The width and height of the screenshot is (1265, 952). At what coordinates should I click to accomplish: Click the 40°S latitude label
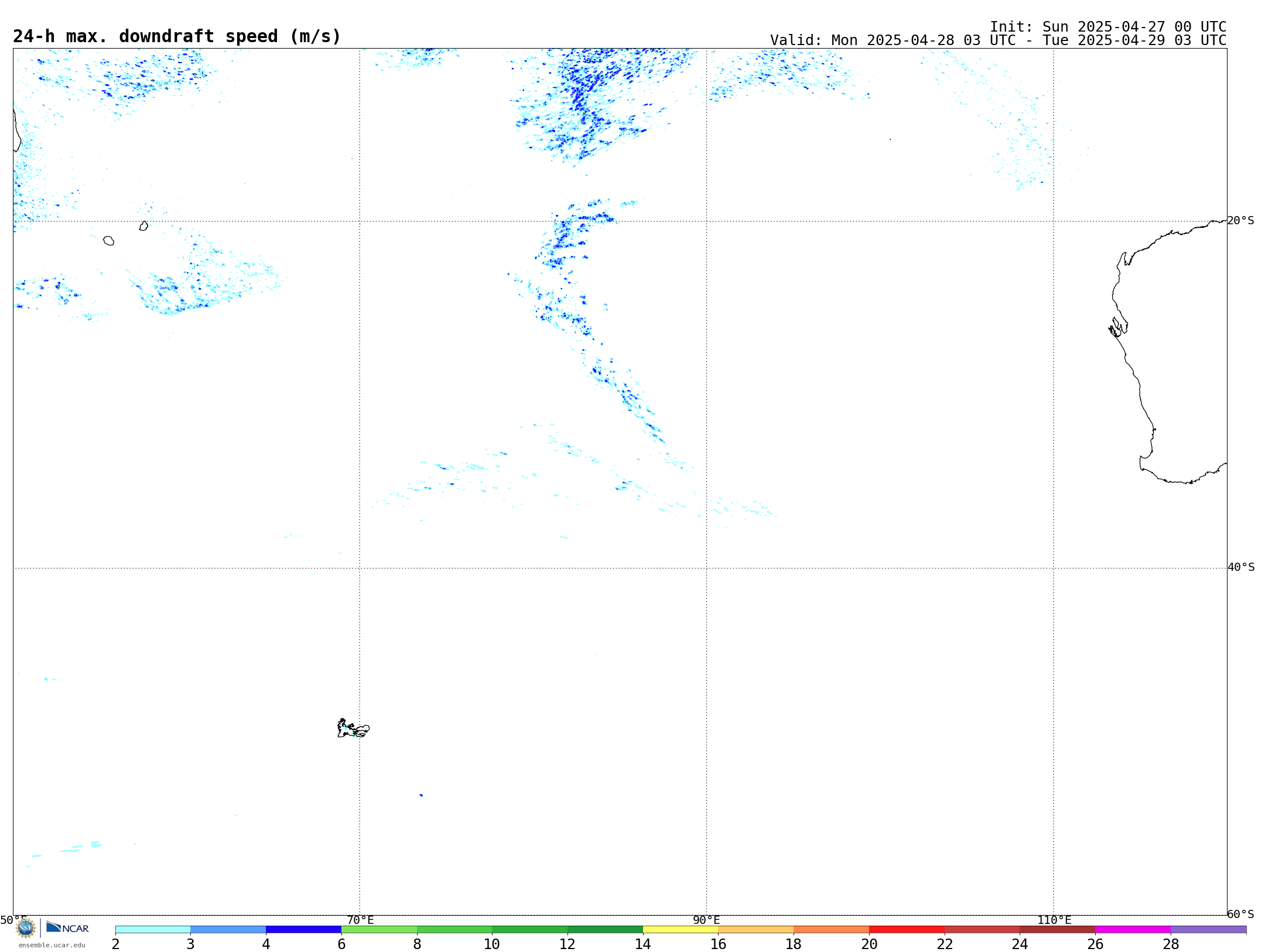(1240, 567)
